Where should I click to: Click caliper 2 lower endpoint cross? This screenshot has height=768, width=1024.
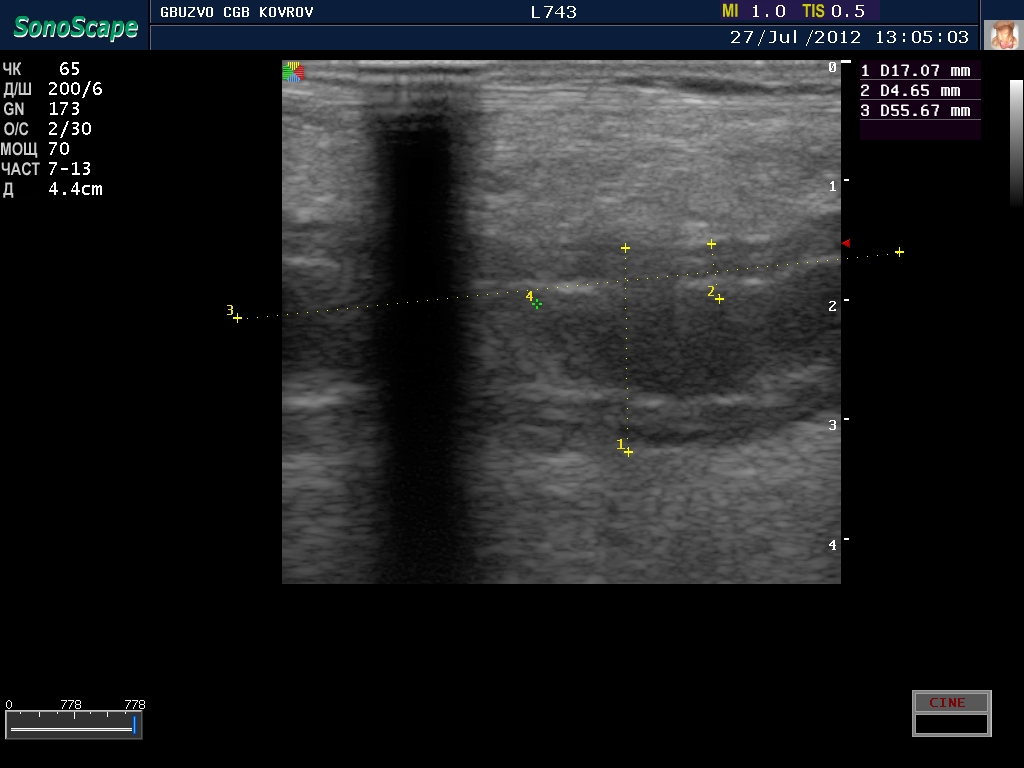click(x=719, y=298)
